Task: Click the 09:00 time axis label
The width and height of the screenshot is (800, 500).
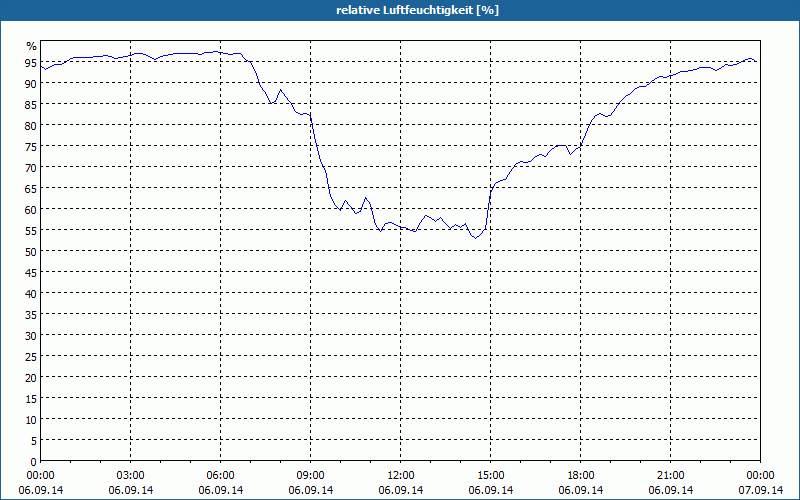Action: [x=311, y=475]
